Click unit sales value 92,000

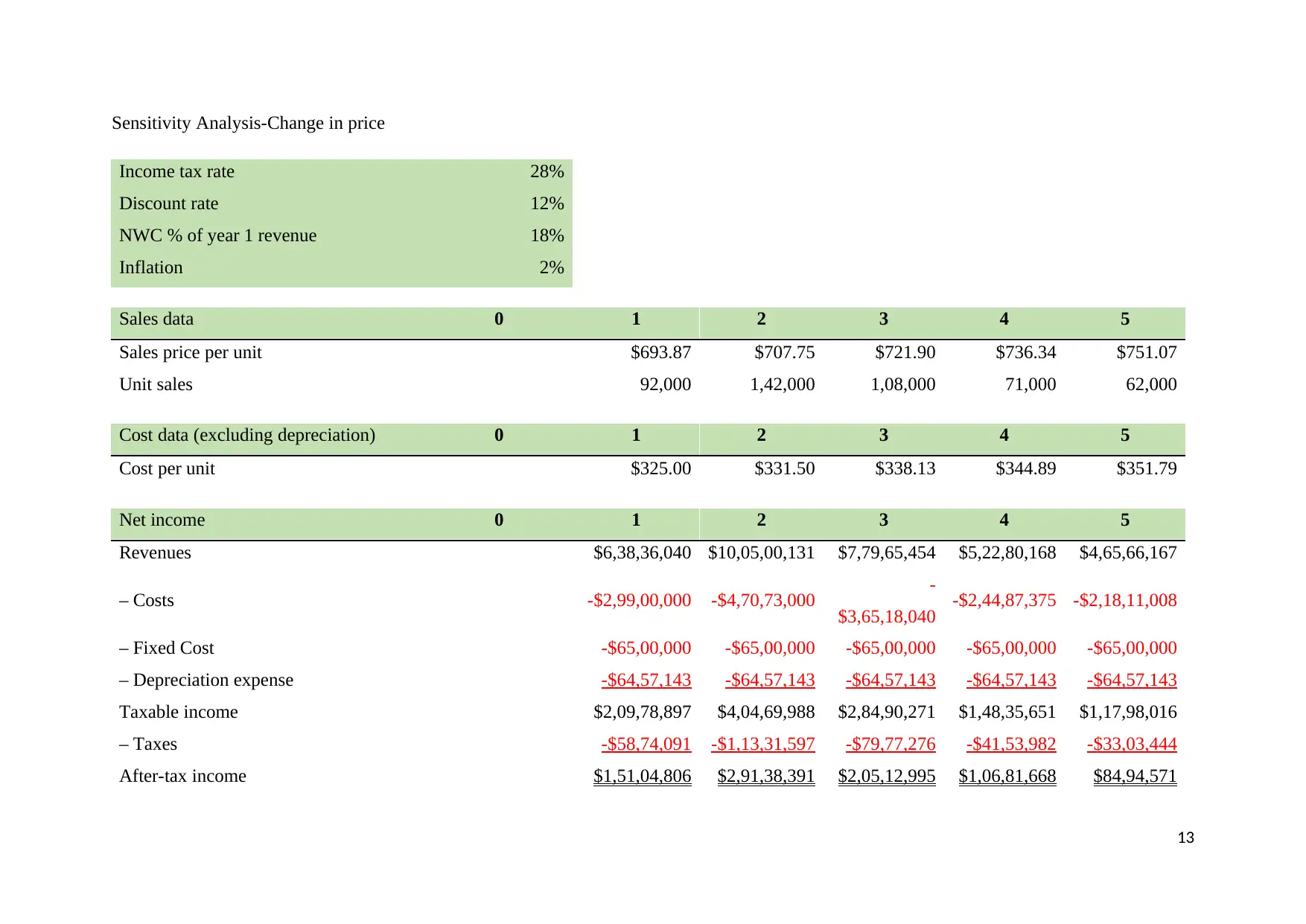coord(665,384)
